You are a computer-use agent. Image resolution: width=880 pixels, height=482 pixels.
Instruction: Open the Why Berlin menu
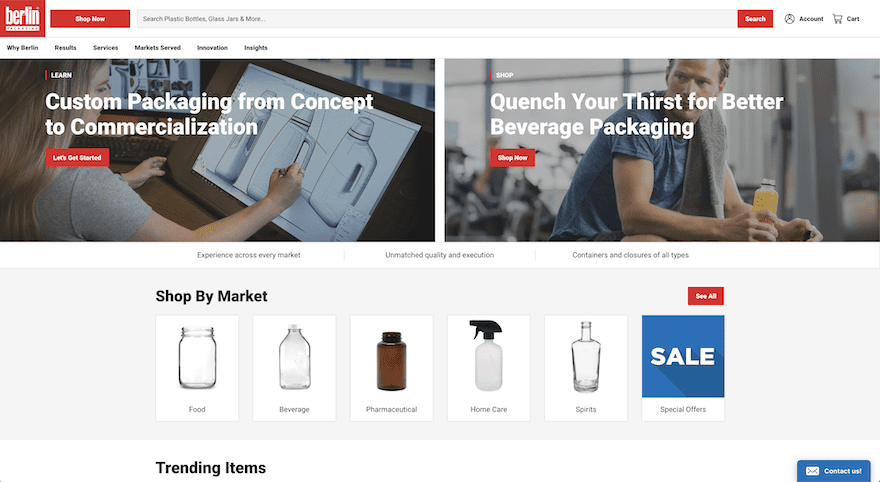click(22, 48)
